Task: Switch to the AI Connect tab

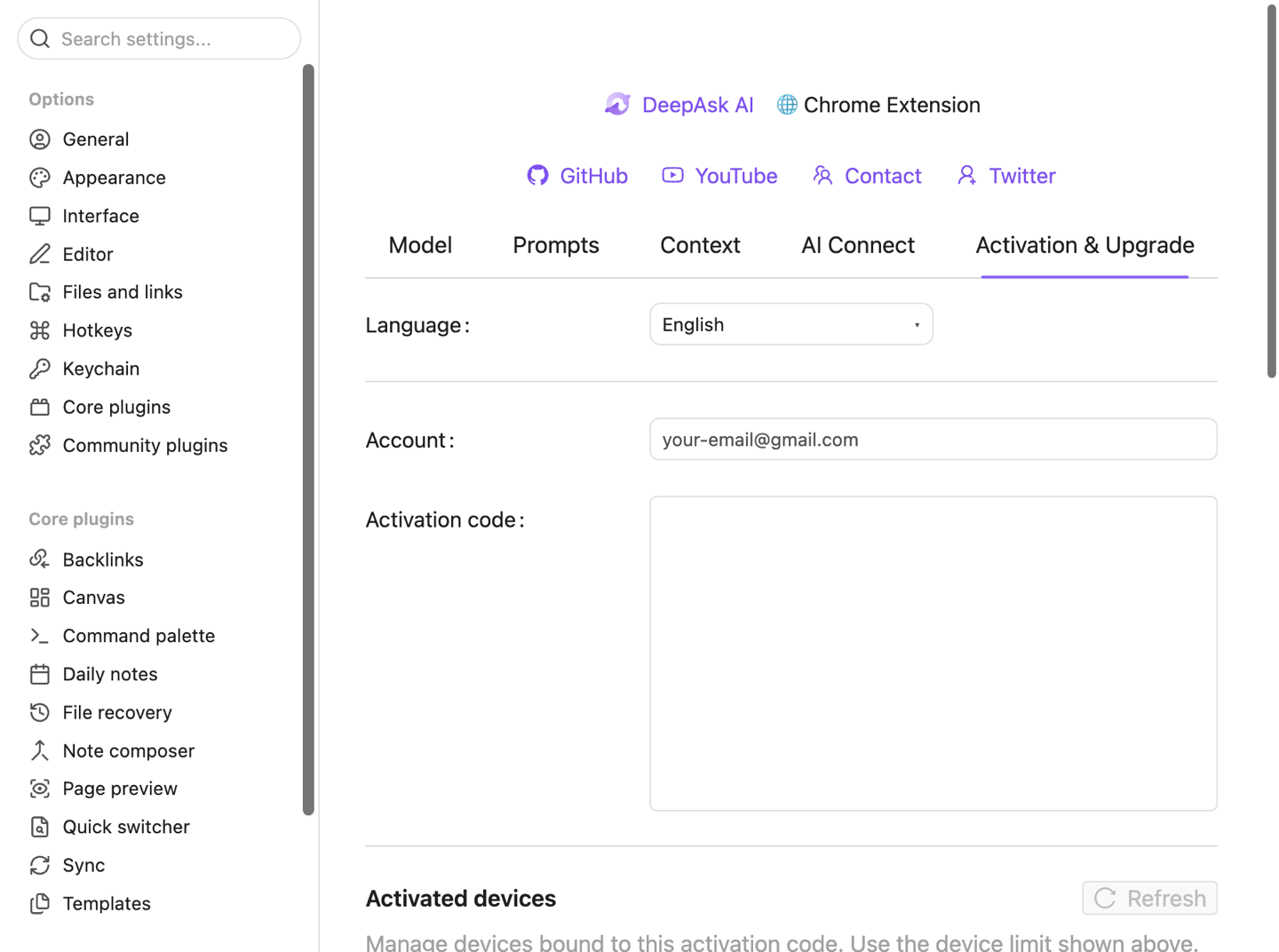Action: 858,245
